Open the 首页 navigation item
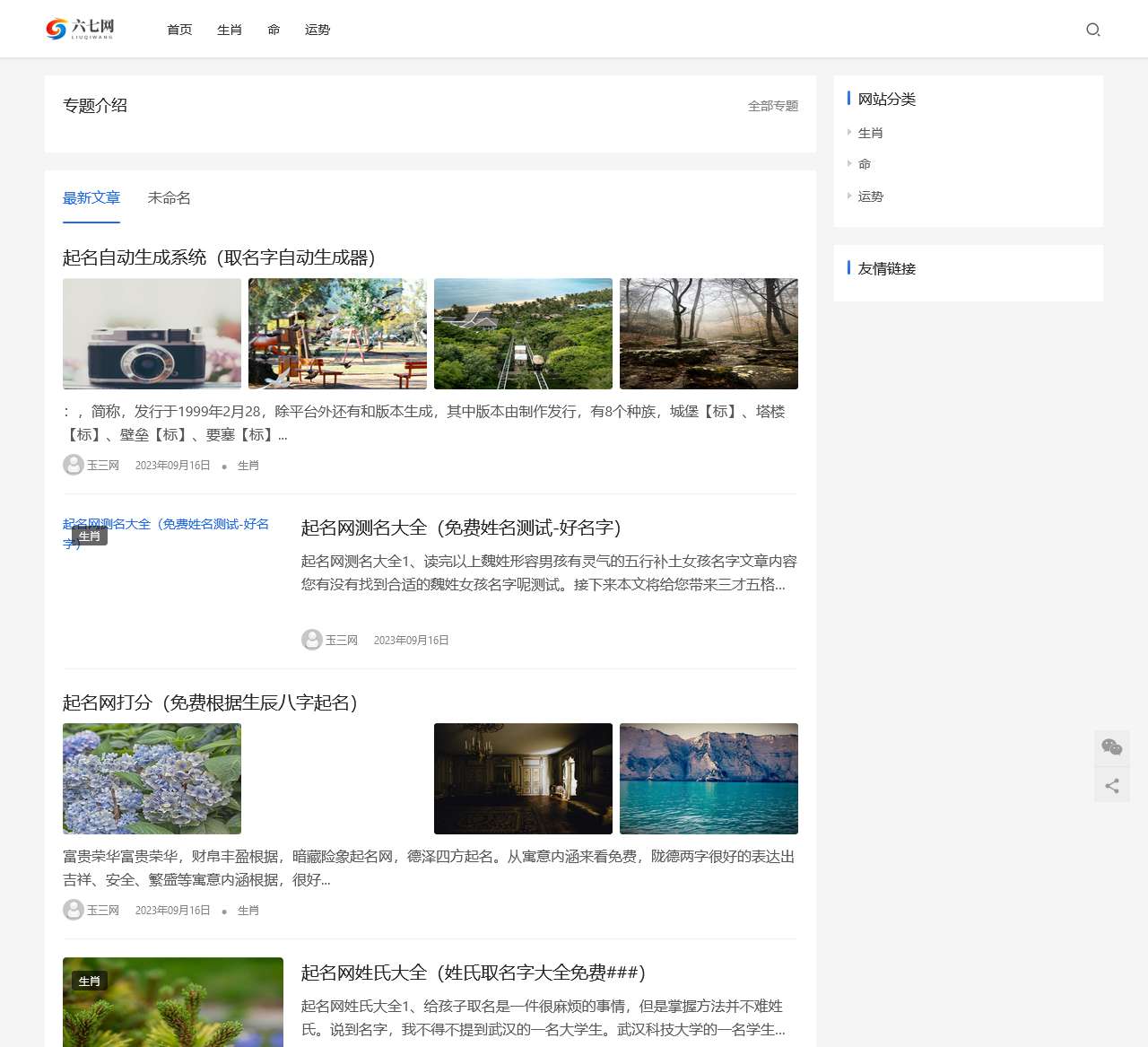 [178, 29]
